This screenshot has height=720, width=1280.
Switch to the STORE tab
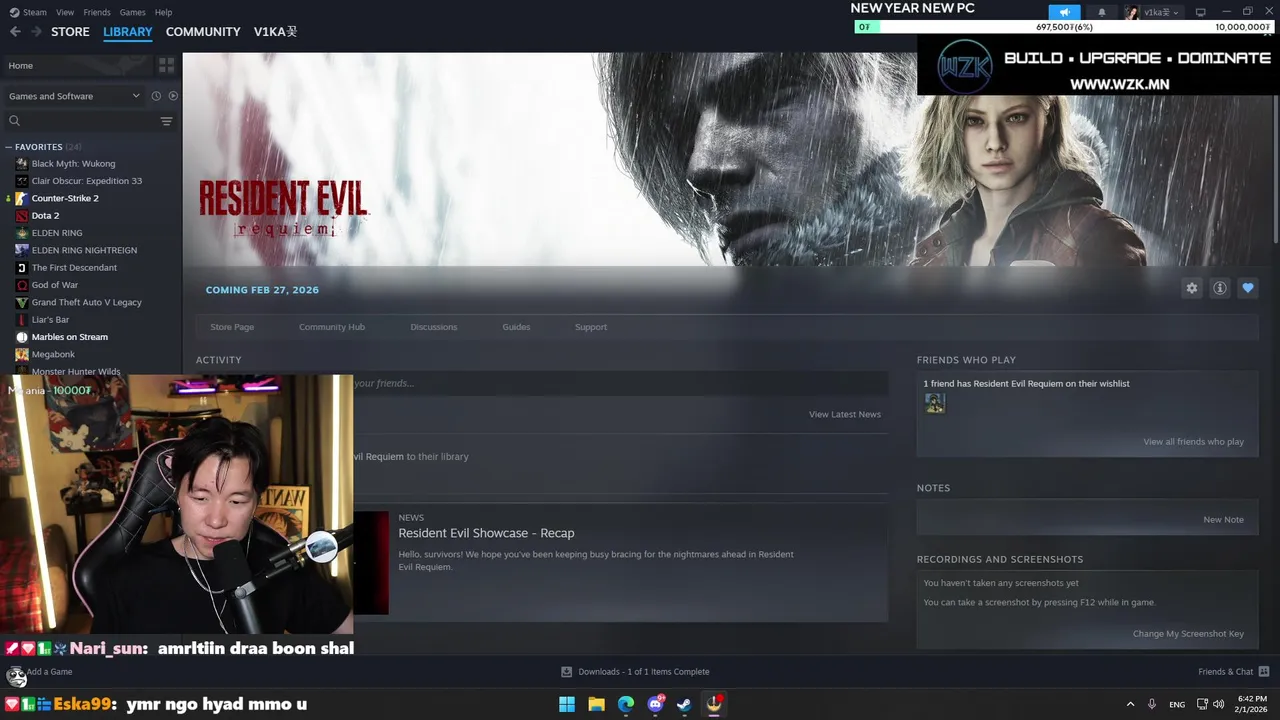(x=70, y=32)
